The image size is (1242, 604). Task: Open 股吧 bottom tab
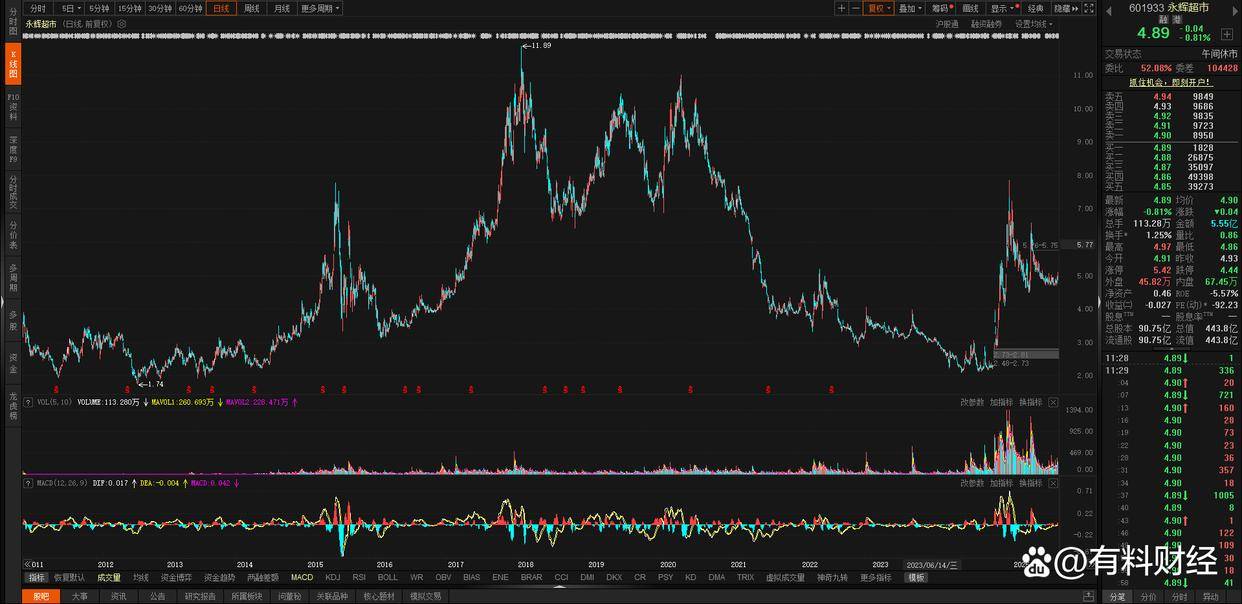[x=40, y=596]
